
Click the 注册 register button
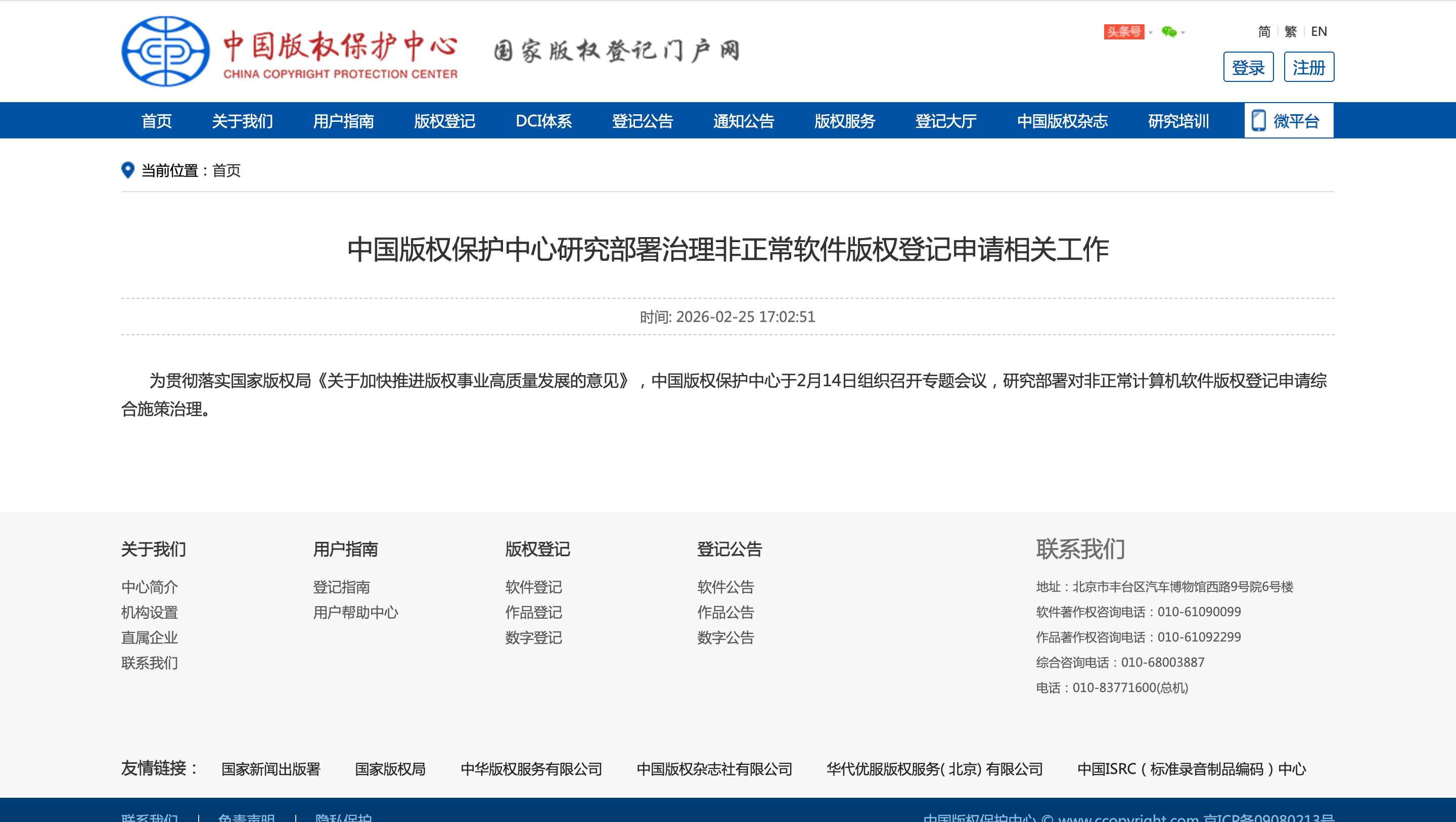click(1308, 67)
